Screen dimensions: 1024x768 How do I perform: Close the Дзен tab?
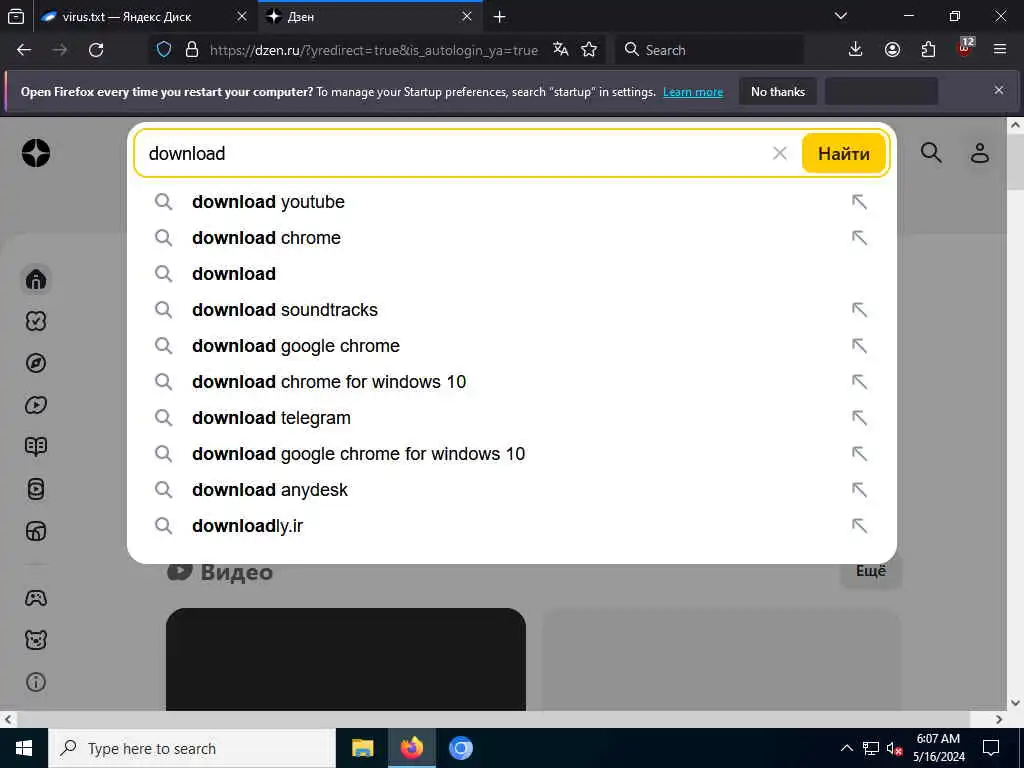[x=466, y=17]
